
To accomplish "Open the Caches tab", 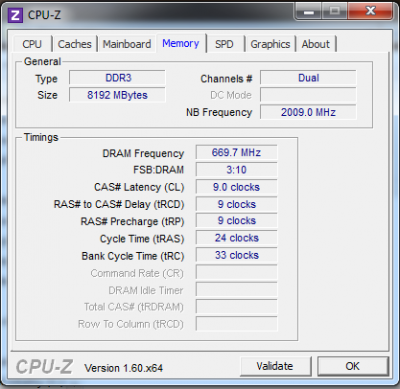I will [x=75, y=44].
